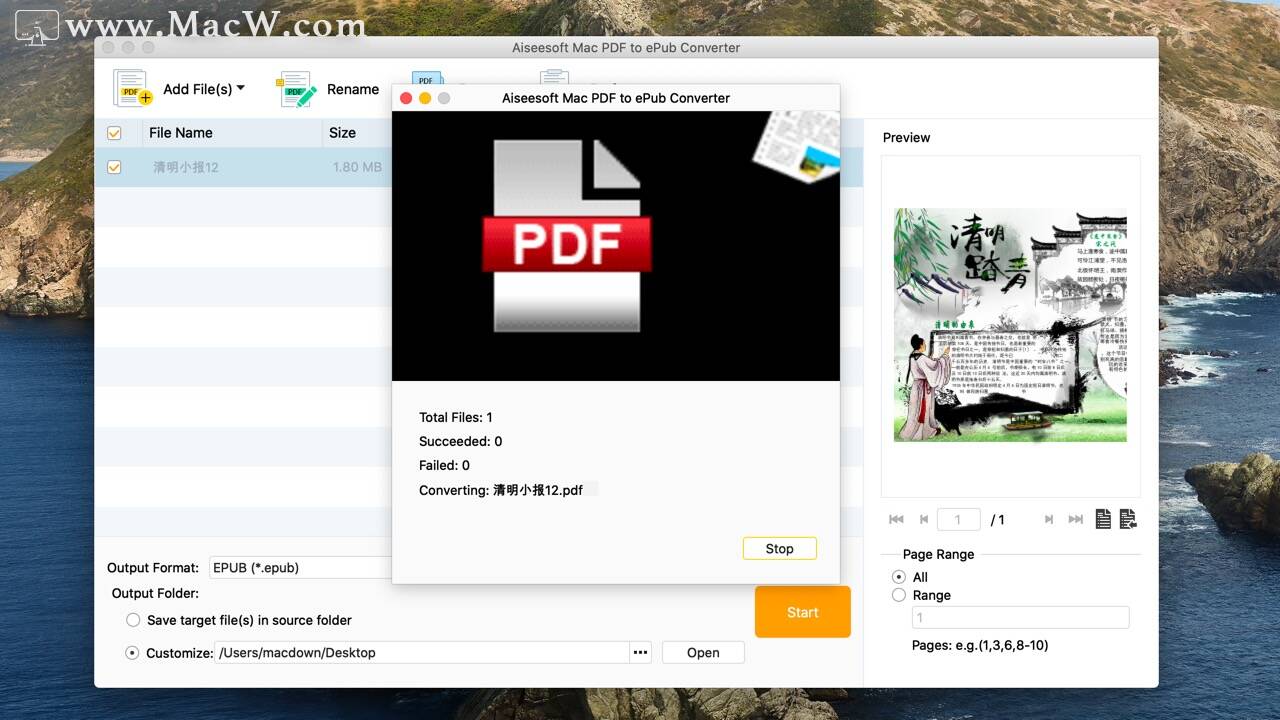The width and height of the screenshot is (1280, 720).
Task: Uncheck the 清明小报12 file checkbox
Action: [114, 167]
